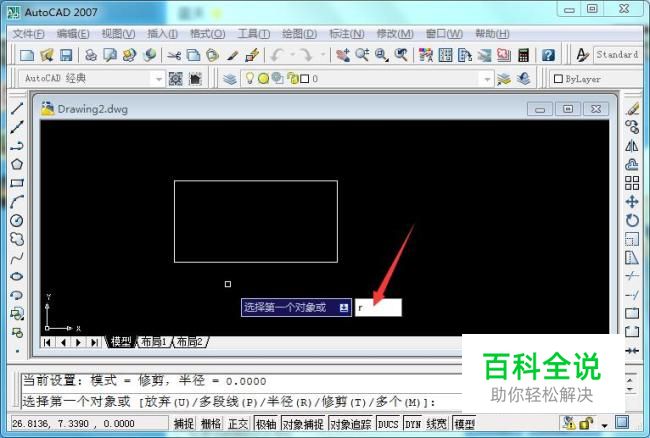Toggle 对象捕捉 object snap
650x438 pixels.
click(x=303, y=423)
